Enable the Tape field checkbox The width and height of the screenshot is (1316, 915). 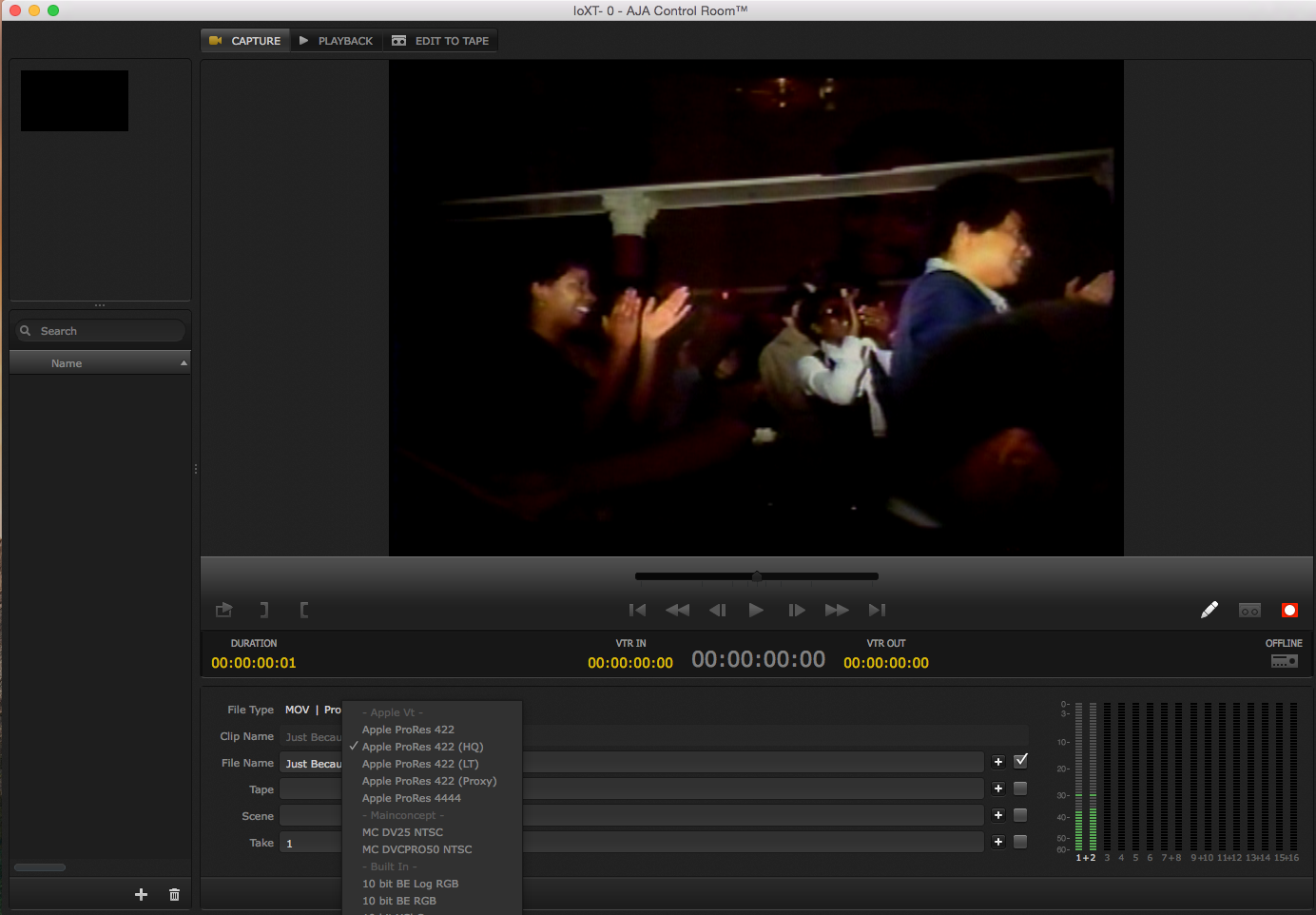(x=1020, y=788)
